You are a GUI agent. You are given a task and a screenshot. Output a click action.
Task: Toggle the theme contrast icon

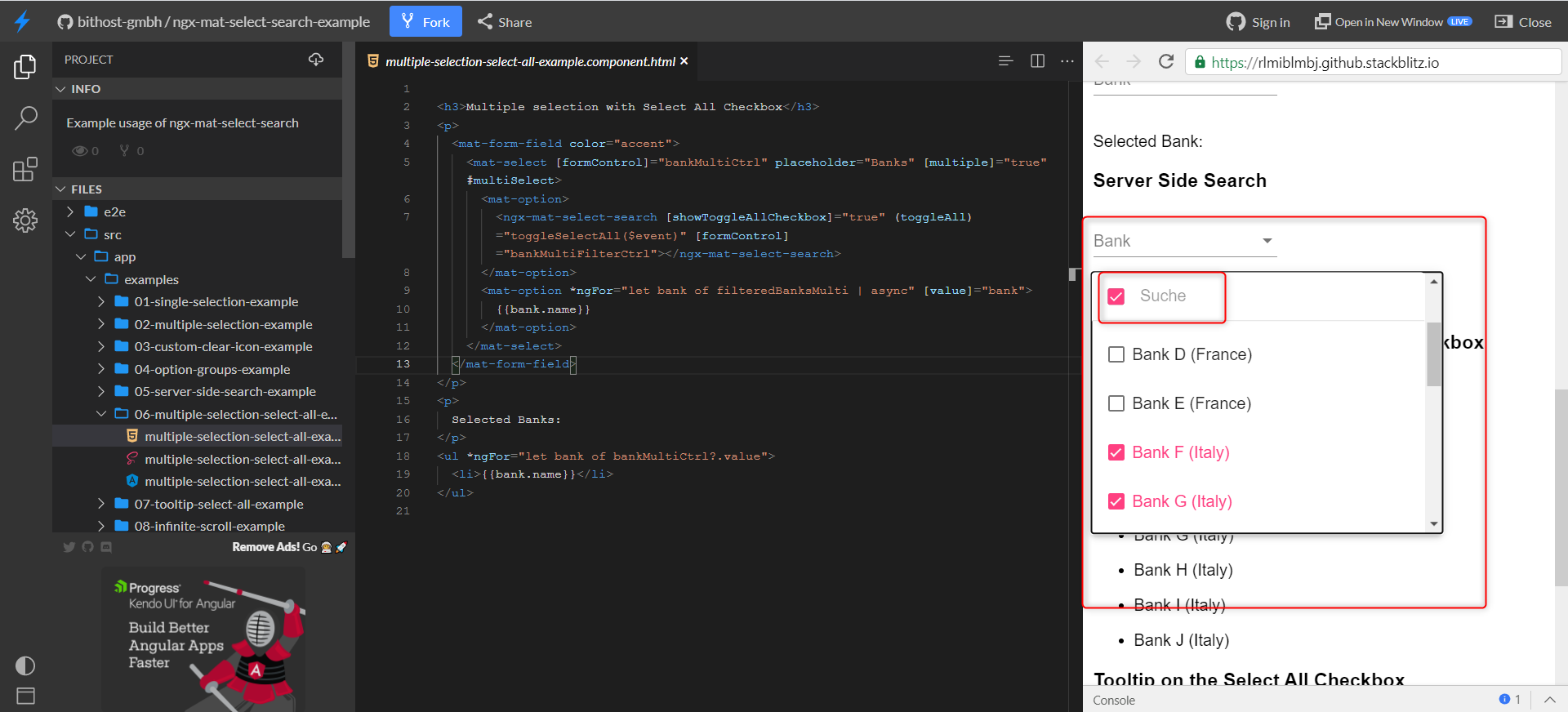coord(25,665)
